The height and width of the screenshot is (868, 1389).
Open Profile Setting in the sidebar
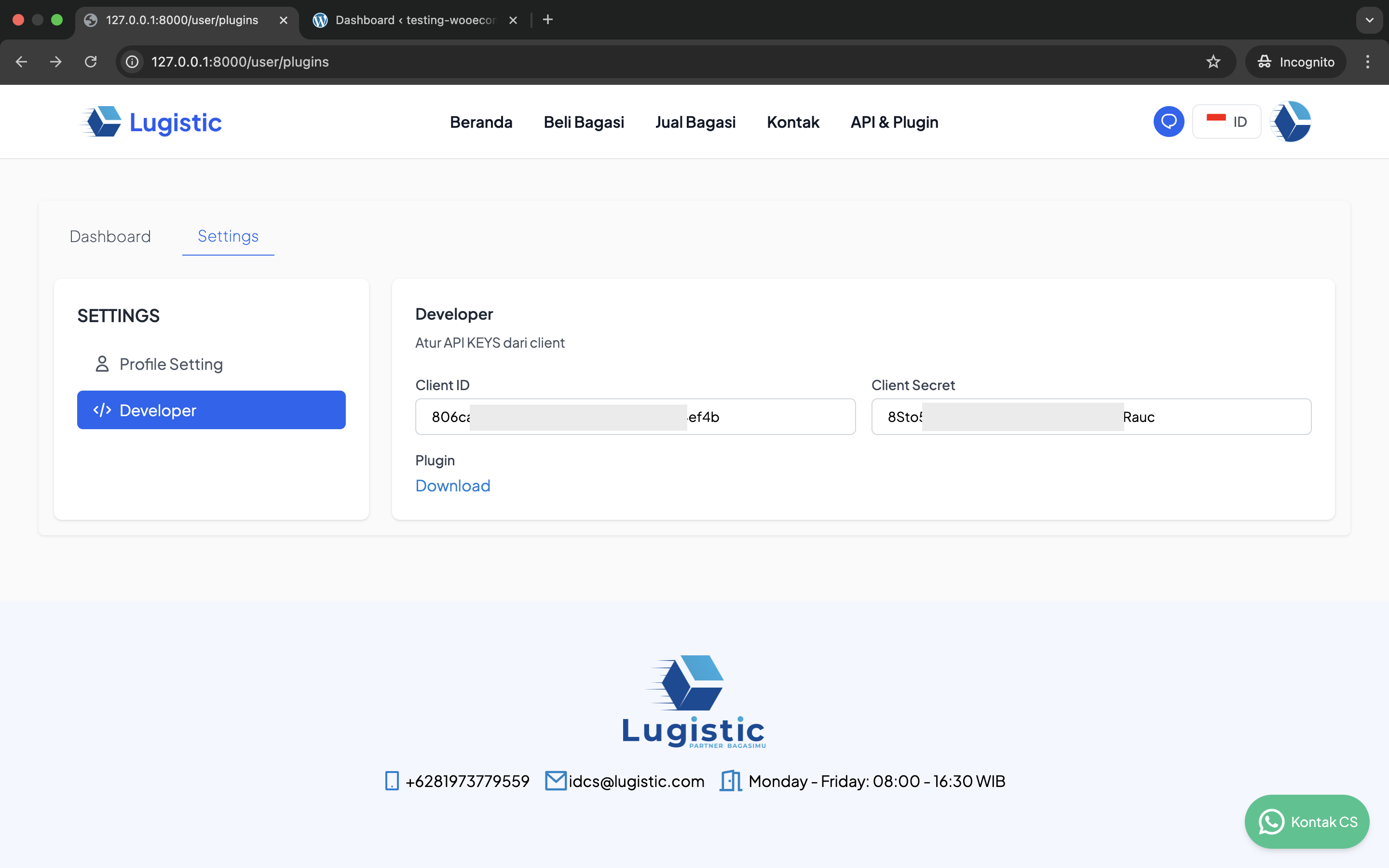coord(211,364)
